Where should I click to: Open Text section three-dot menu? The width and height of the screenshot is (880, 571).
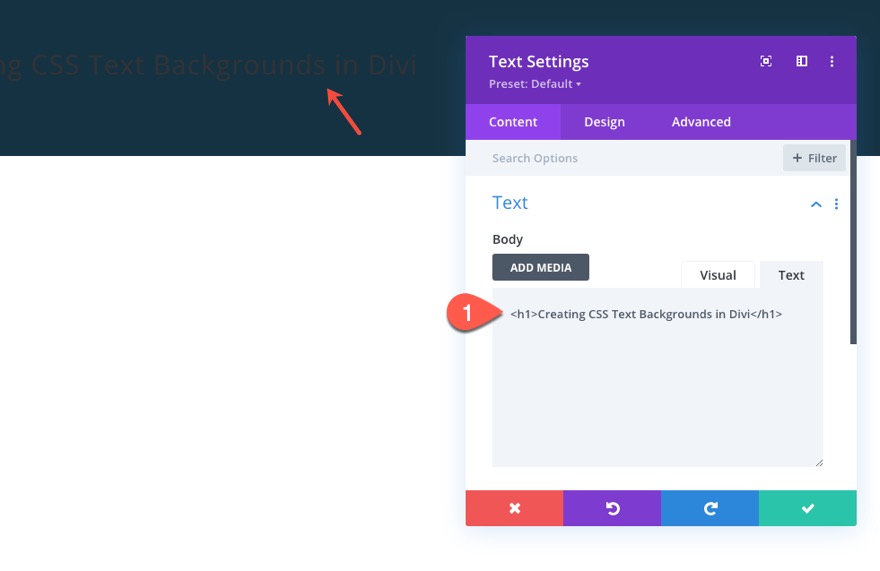click(x=836, y=204)
